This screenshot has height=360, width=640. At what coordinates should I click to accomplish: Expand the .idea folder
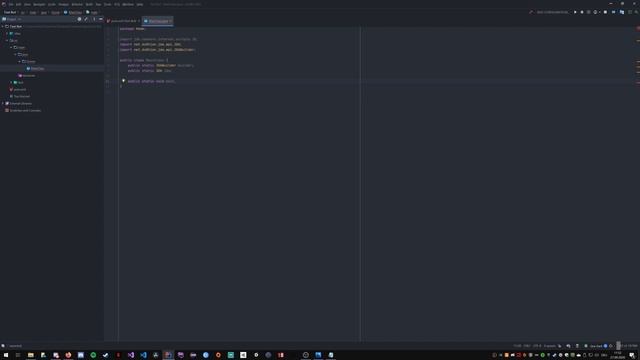(7, 33)
